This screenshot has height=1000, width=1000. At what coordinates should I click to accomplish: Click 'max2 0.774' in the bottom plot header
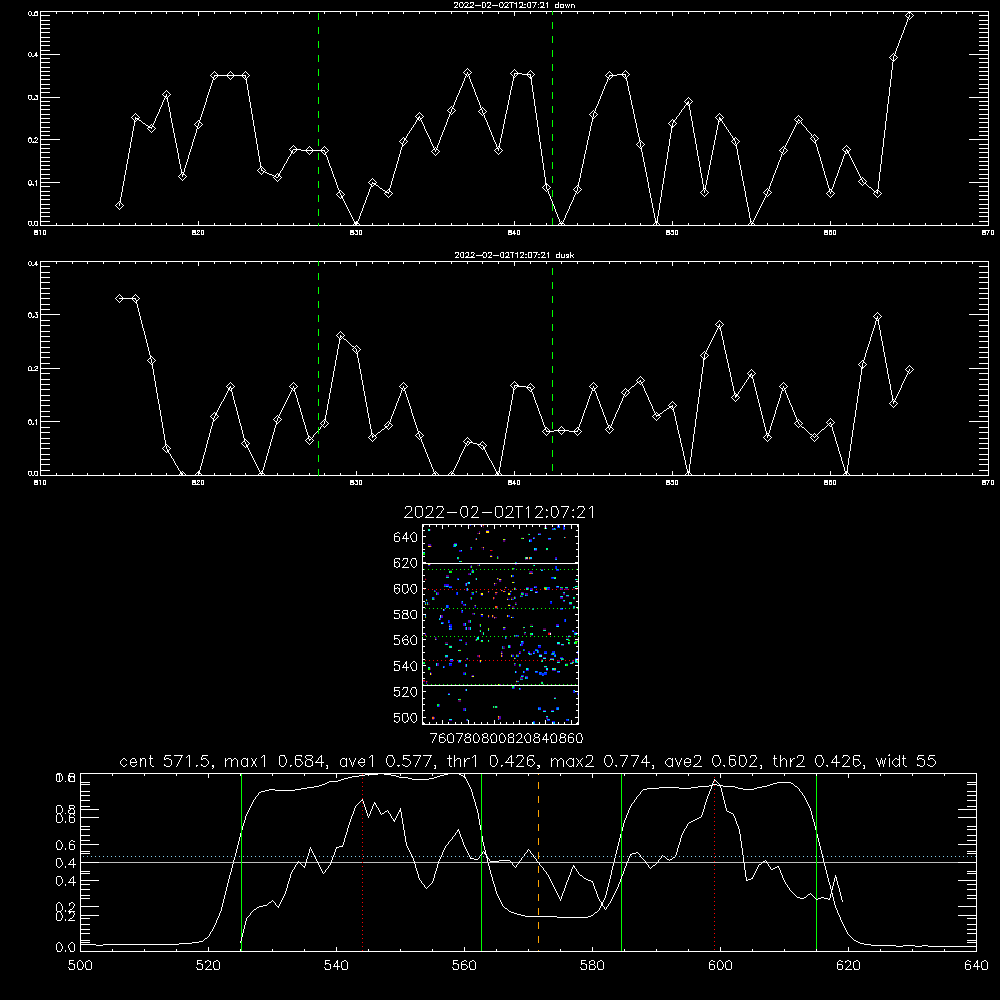click(600, 761)
